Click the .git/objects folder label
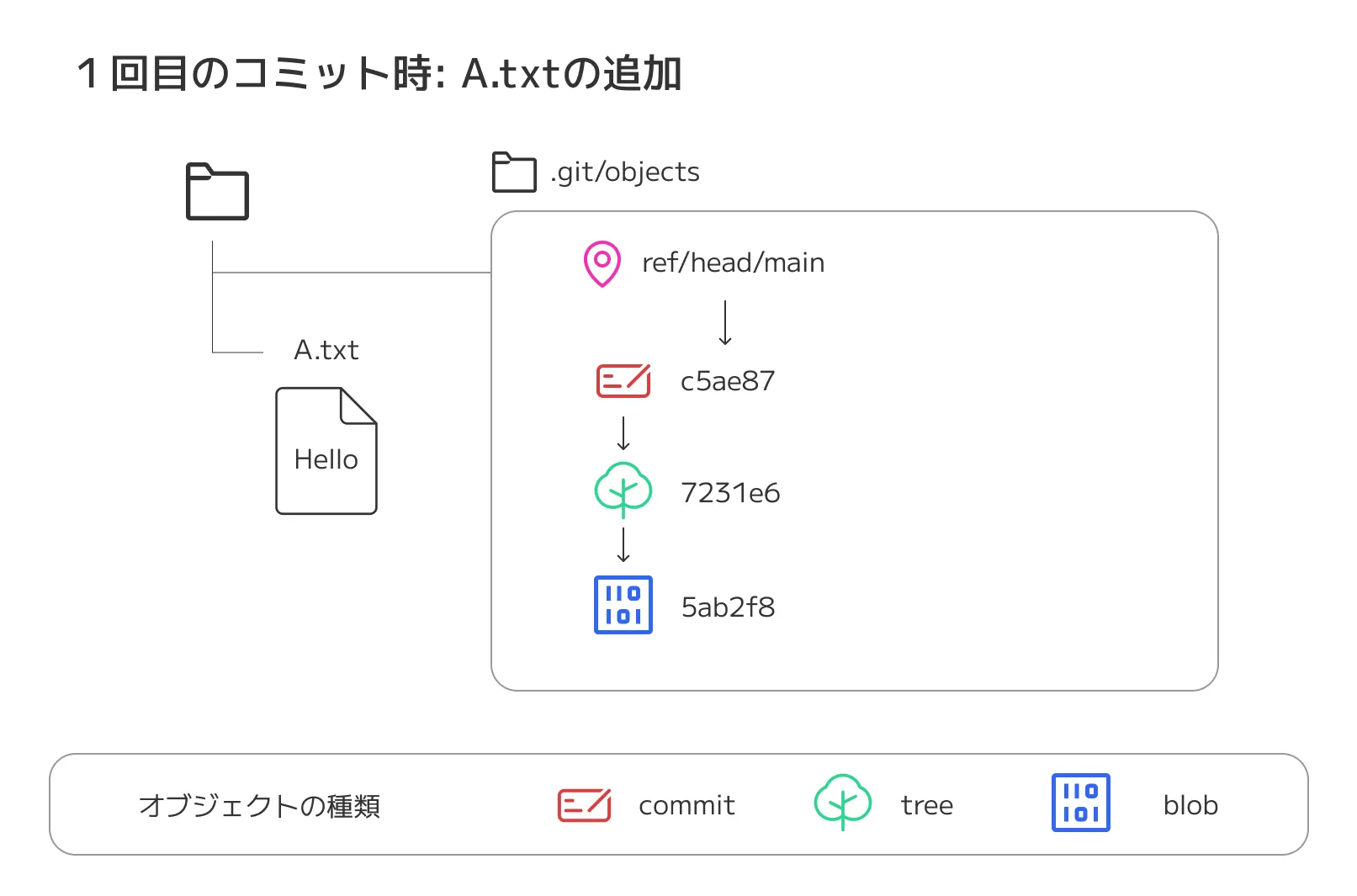1357x896 pixels. tap(624, 172)
